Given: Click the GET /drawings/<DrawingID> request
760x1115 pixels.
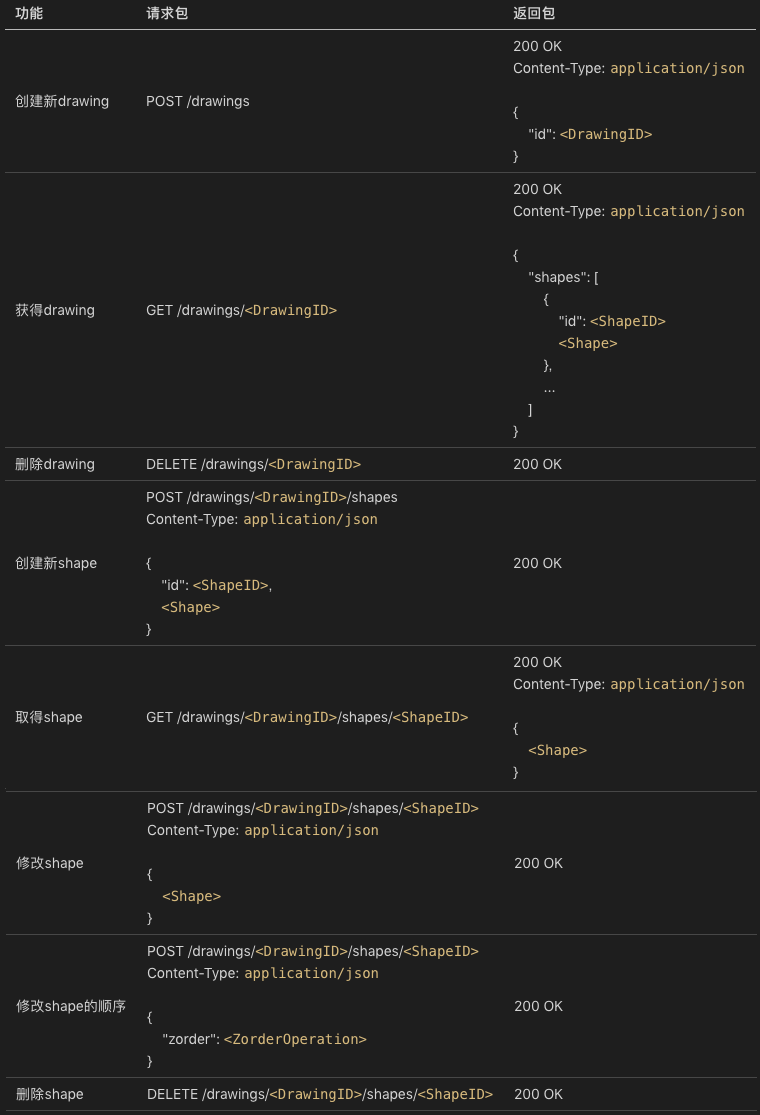Looking at the screenshot, I should [241, 310].
